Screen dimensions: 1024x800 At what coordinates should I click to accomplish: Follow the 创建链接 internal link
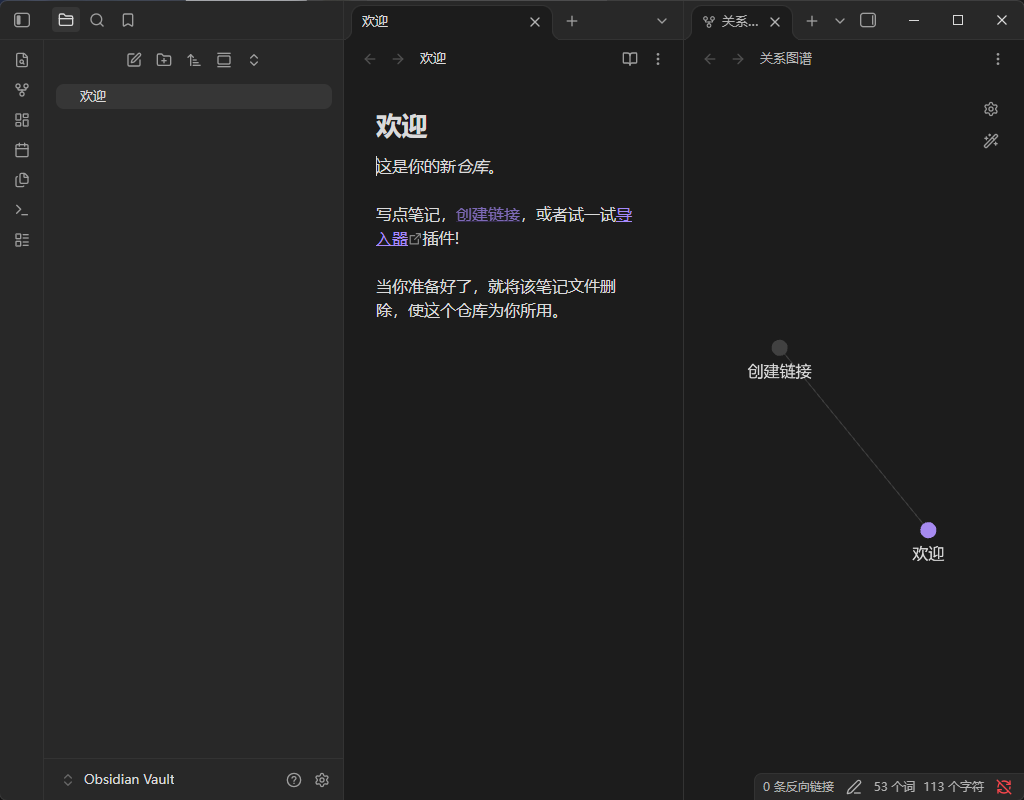(488, 215)
